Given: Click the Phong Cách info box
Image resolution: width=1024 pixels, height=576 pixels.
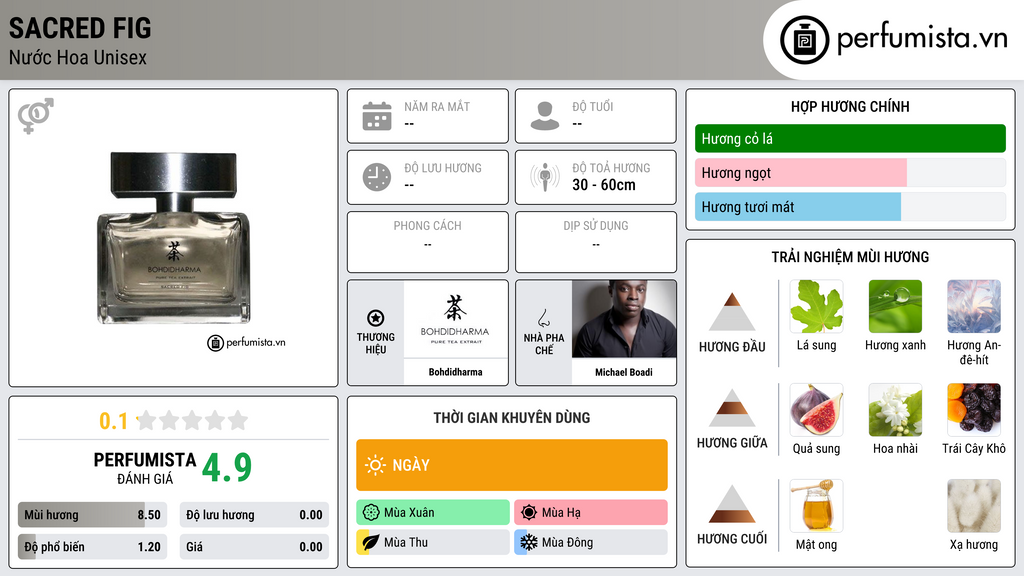Looking at the screenshot, I should pyautogui.click(x=428, y=242).
